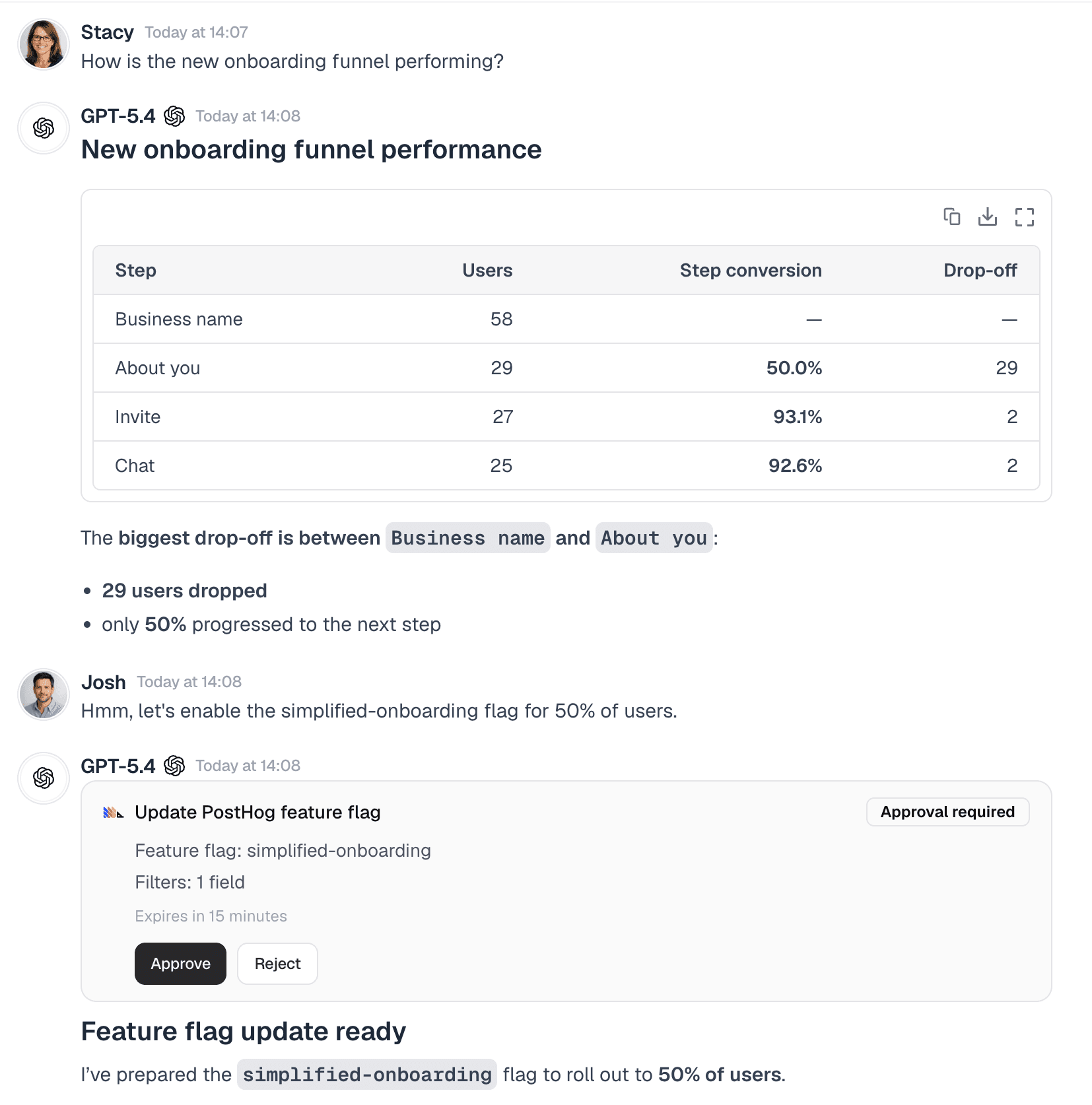The width and height of the screenshot is (1092, 1105).
Task: Select the Business name code chip
Action: (x=467, y=538)
